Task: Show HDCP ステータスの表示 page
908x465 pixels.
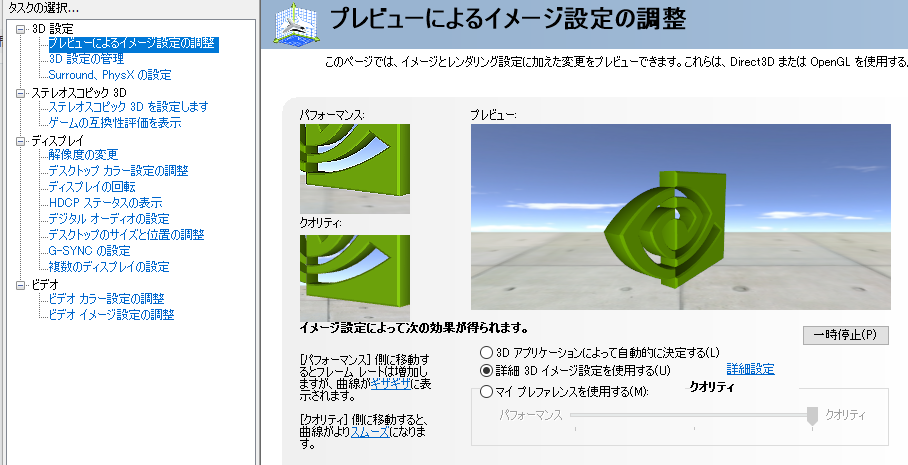Action: click(x=105, y=203)
